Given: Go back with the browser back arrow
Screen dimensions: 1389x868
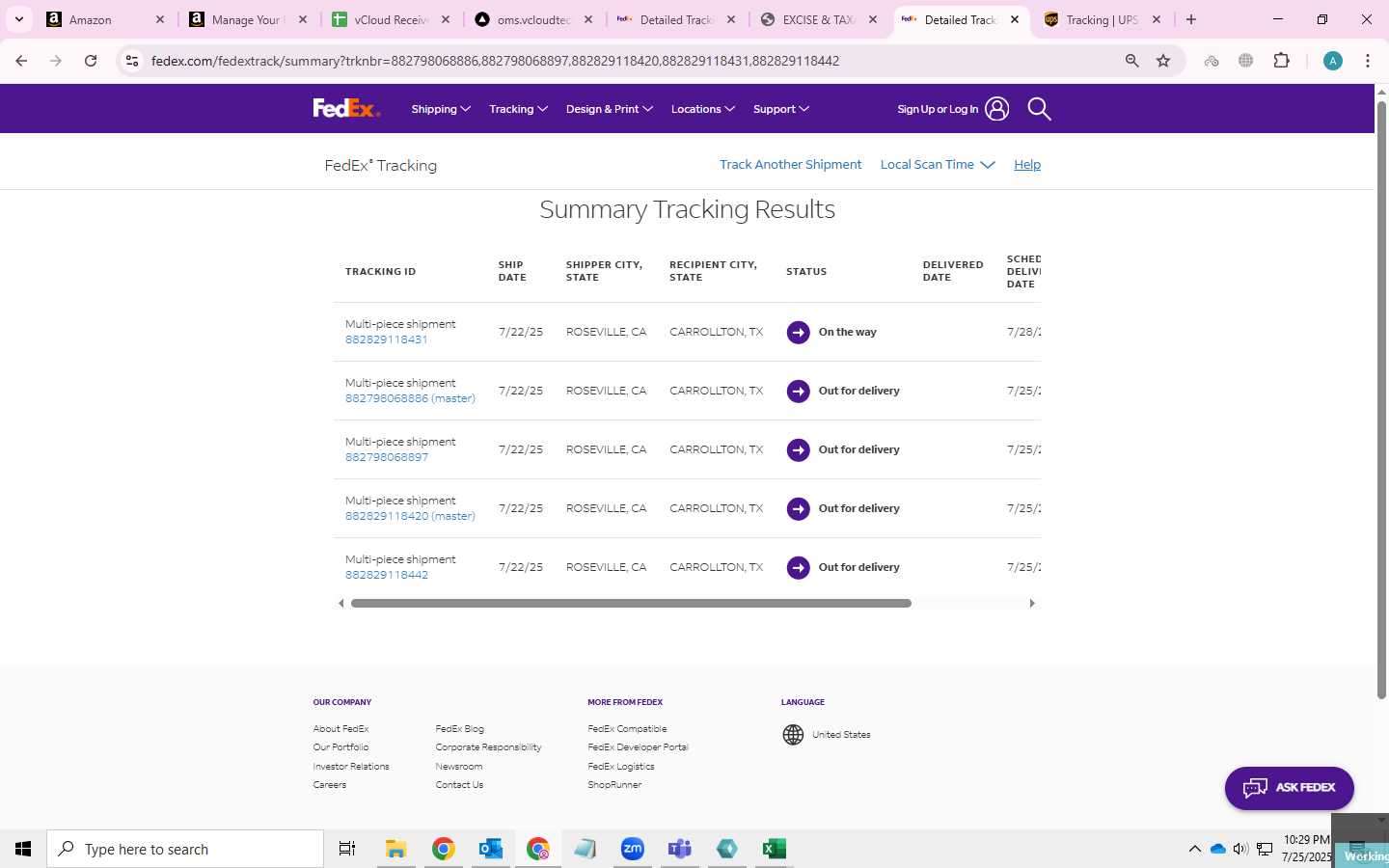Looking at the screenshot, I should (21, 61).
